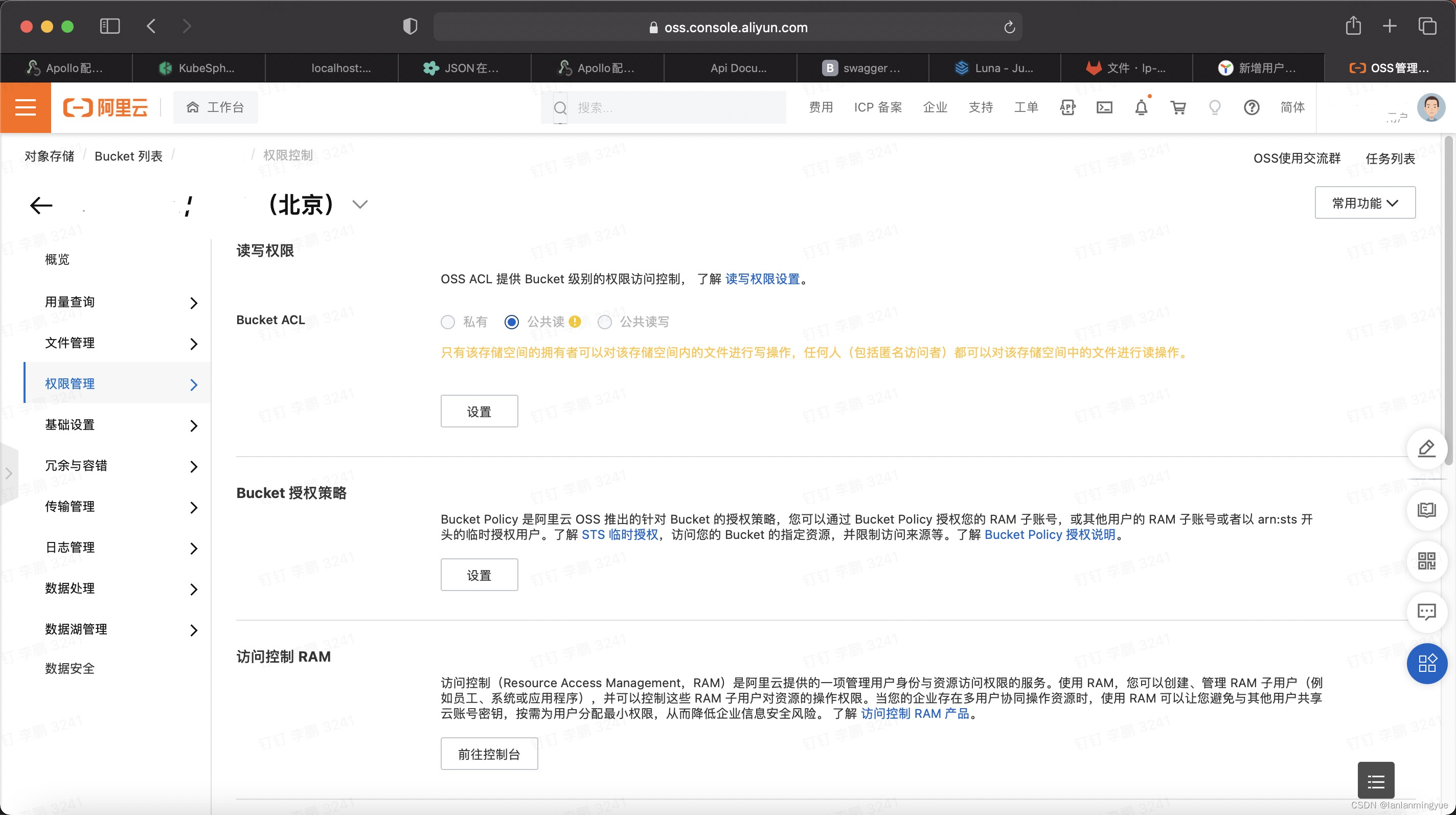The width and height of the screenshot is (1456, 815).
Task: Reload the page
Action: point(1010,27)
